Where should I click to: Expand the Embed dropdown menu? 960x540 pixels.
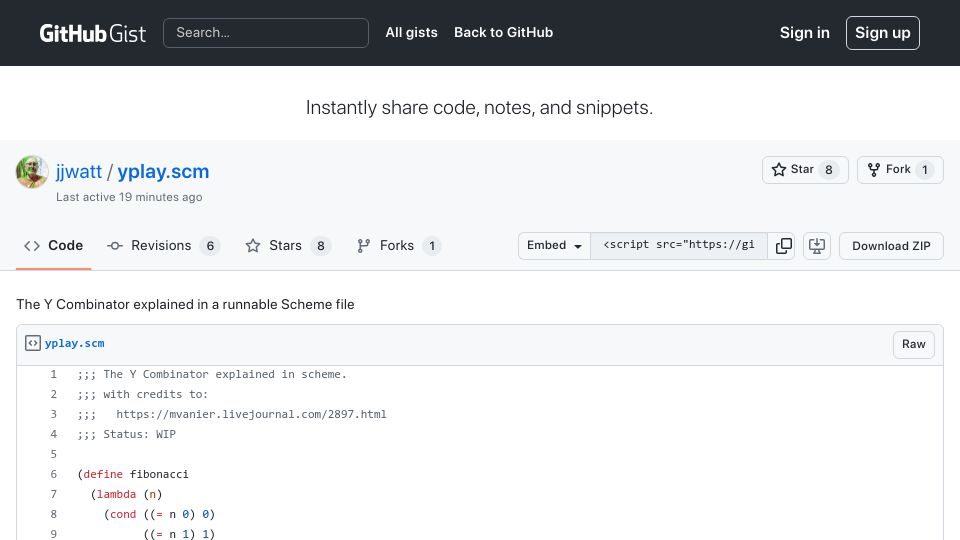click(554, 246)
